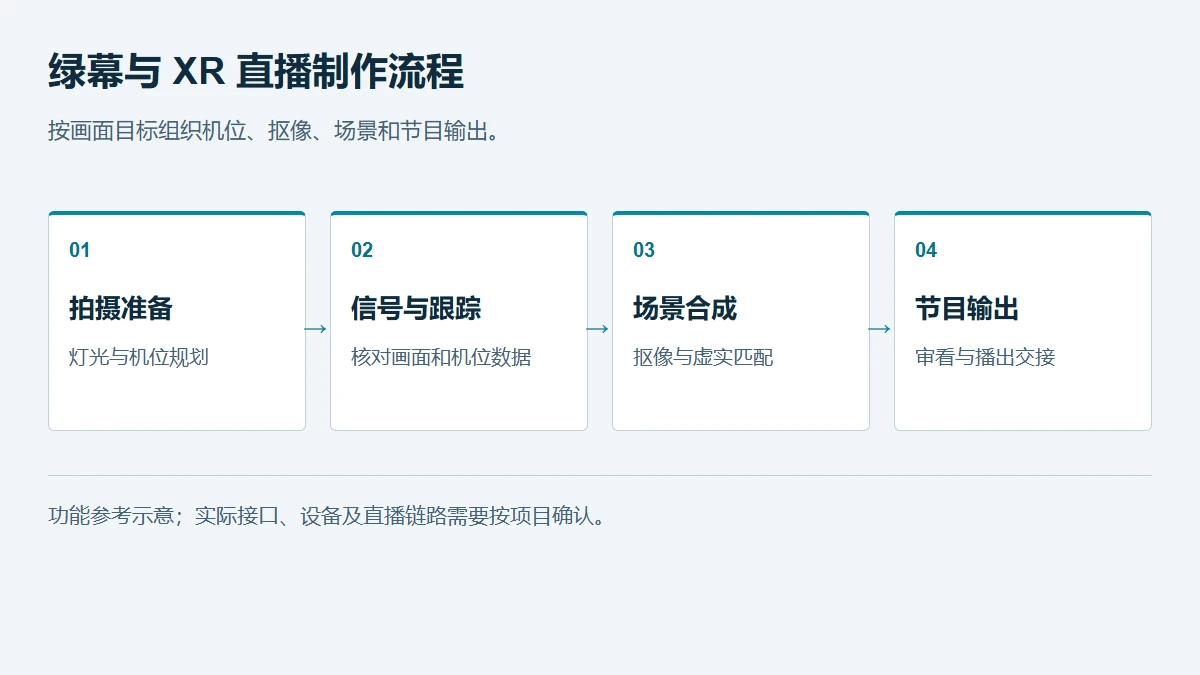Click step number 01
1200x675 pixels.
[80, 250]
